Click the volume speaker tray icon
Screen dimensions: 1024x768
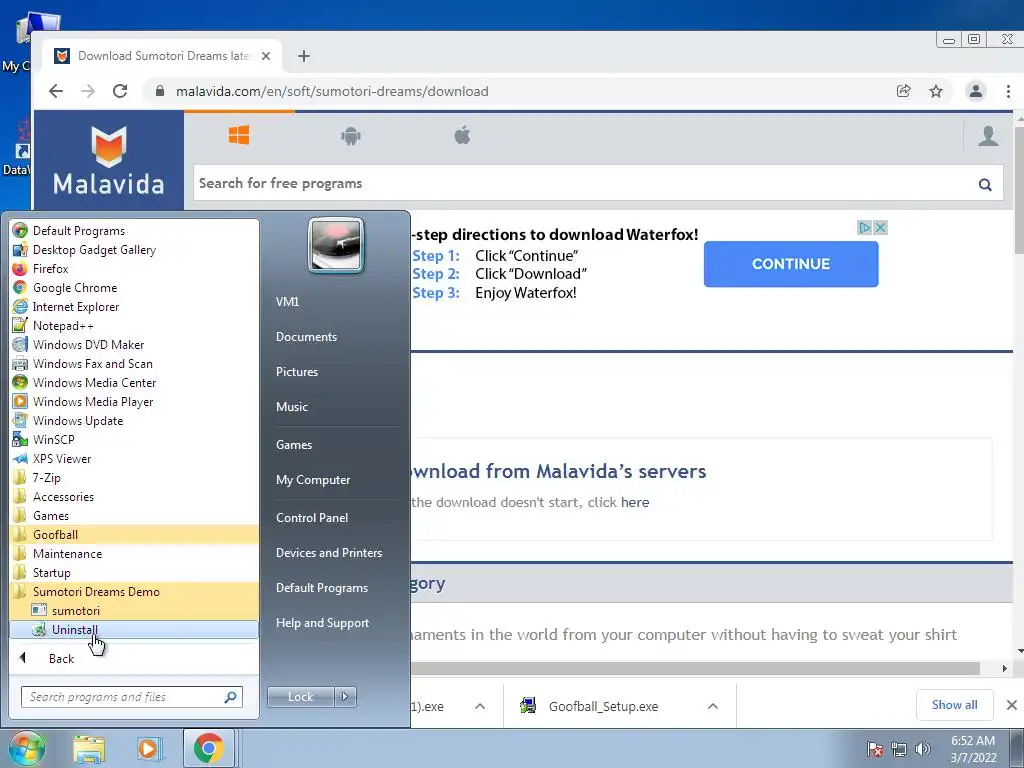[x=923, y=749]
